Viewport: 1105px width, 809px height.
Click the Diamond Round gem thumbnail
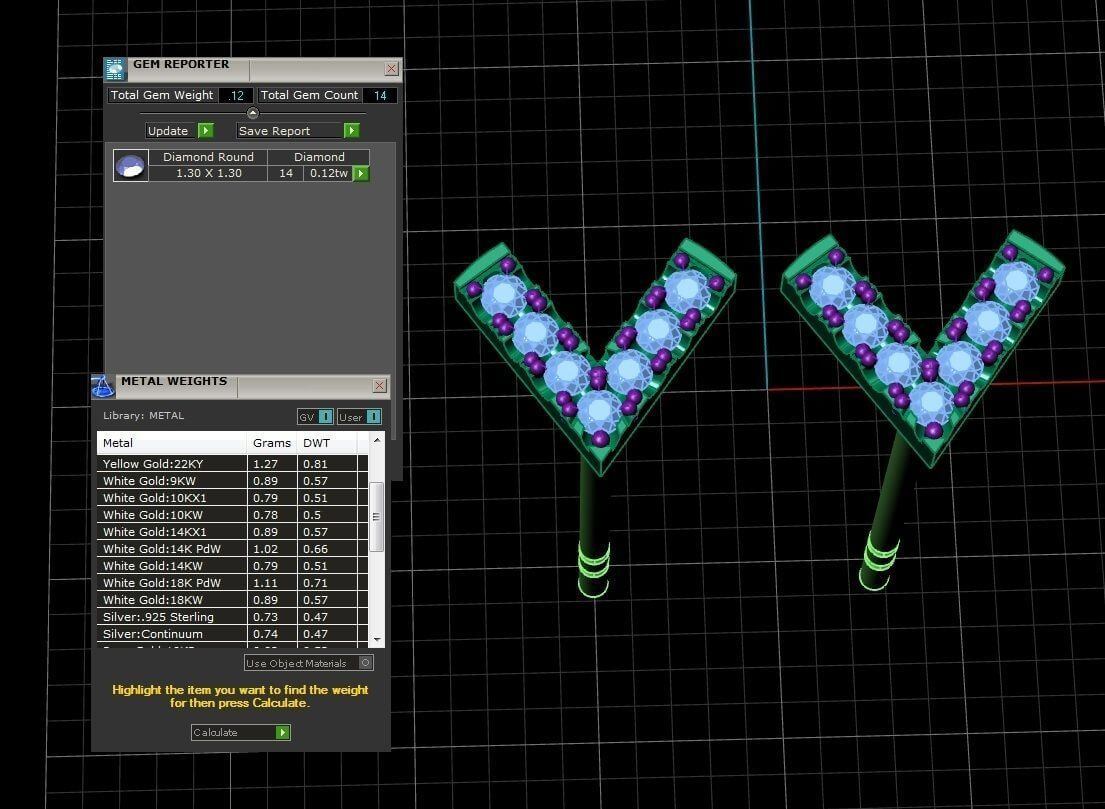[131, 166]
